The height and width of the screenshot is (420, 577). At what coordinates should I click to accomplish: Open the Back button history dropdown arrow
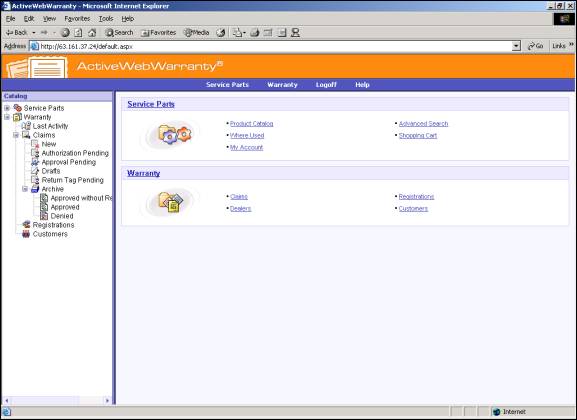[33, 33]
